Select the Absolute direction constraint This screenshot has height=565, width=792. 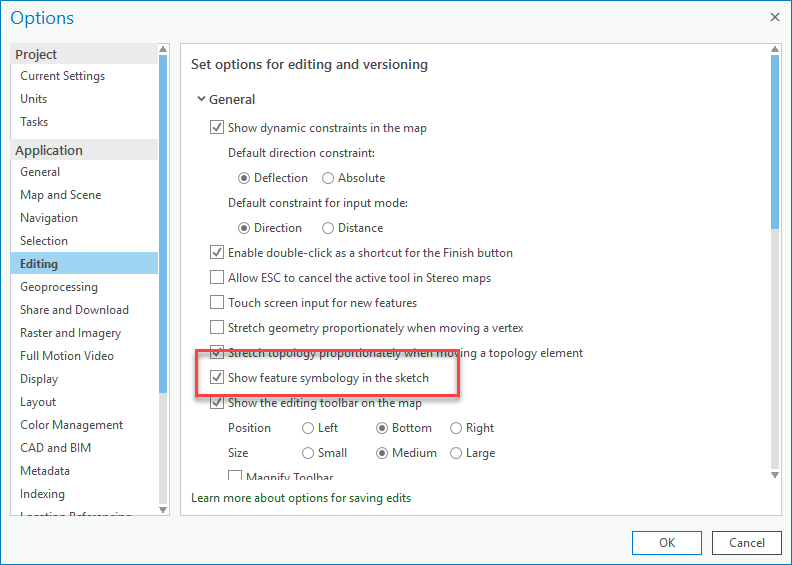pyautogui.click(x=328, y=178)
